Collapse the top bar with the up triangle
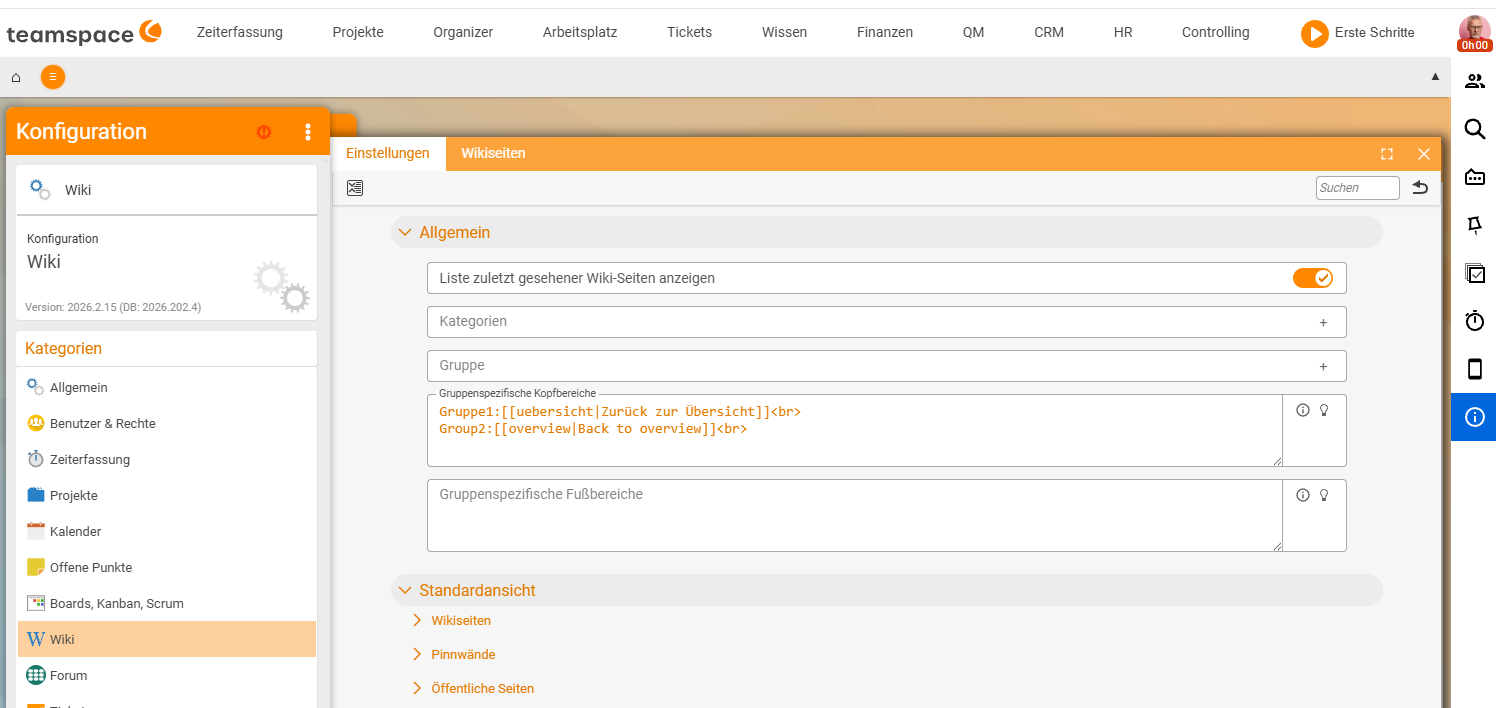The image size is (1496, 708). [x=1435, y=76]
